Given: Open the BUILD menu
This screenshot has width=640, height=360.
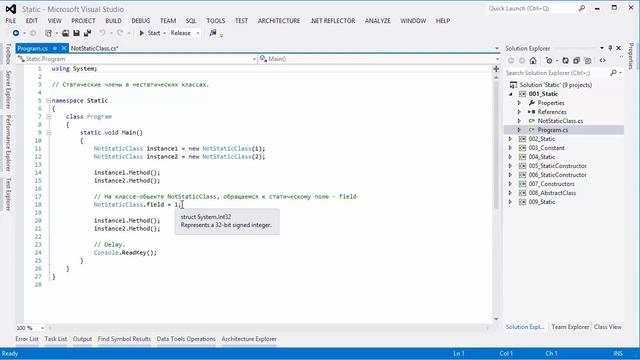Looking at the screenshot, I should (x=113, y=21).
